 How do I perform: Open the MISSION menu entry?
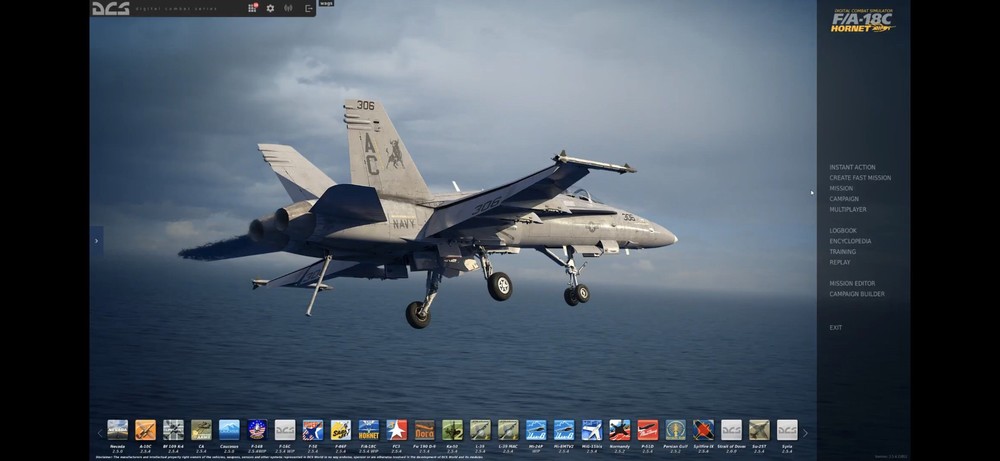pyautogui.click(x=841, y=188)
